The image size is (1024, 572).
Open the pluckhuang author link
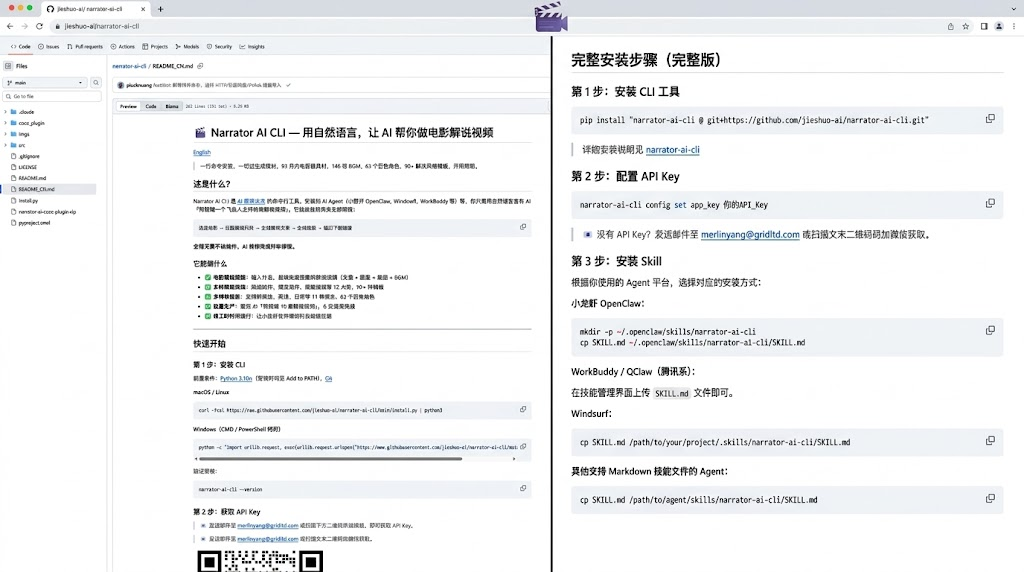[x=138, y=85]
